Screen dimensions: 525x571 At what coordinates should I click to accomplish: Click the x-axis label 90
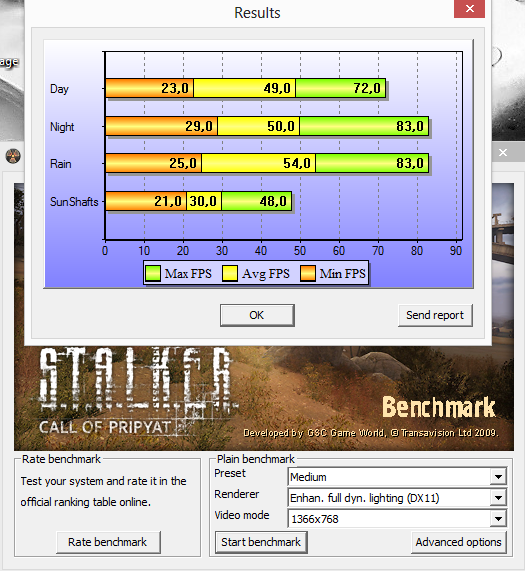[x=455, y=251]
